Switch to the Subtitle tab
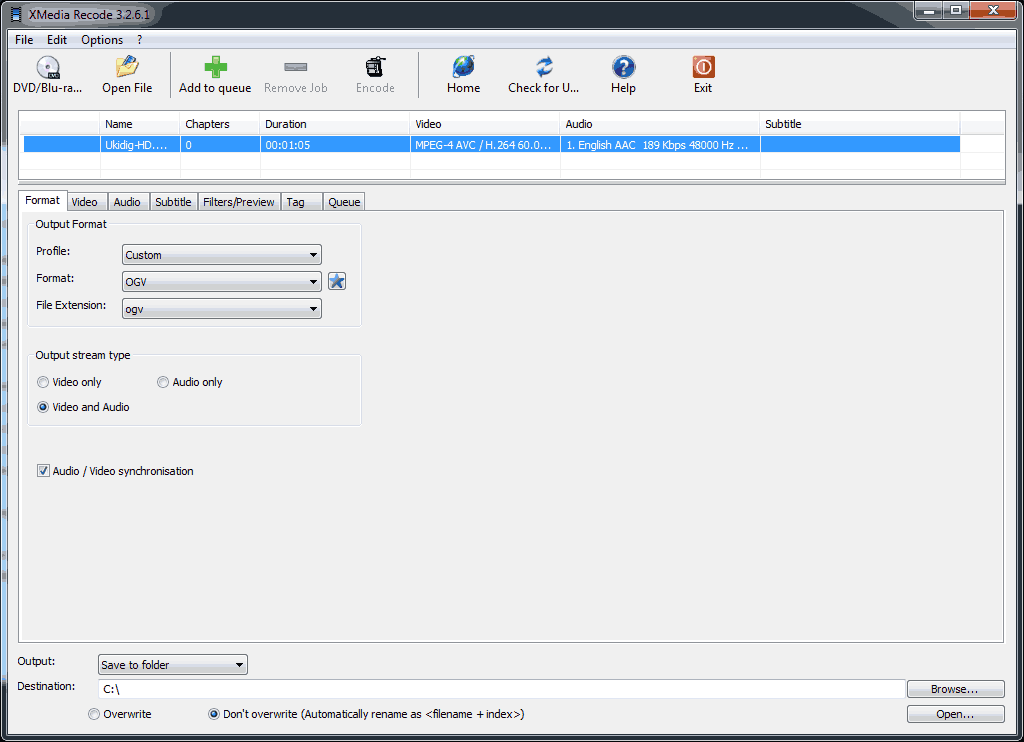Image resolution: width=1024 pixels, height=742 pixels. 173,202
